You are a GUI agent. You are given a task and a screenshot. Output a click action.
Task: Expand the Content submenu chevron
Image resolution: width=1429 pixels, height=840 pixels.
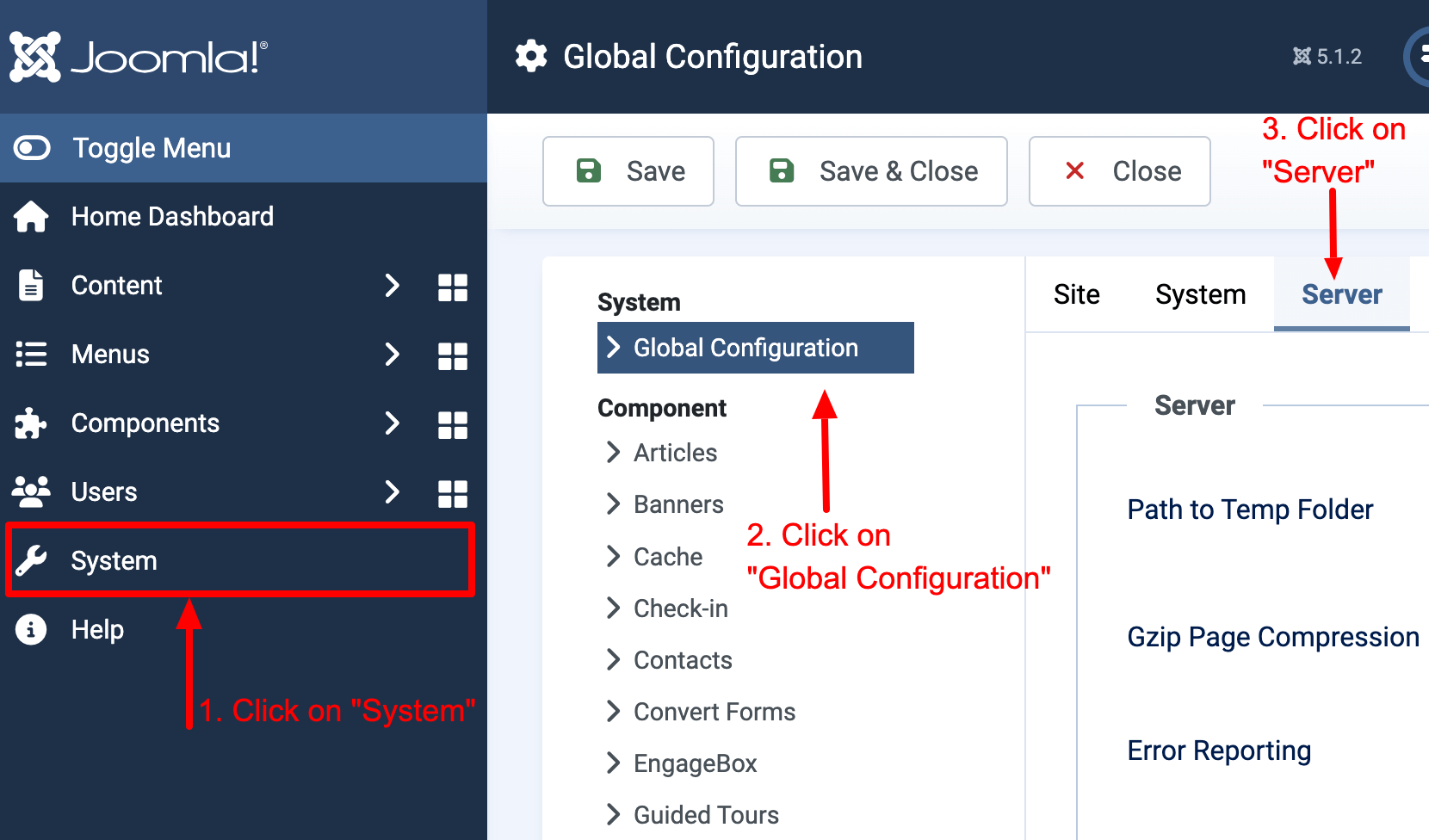393,285
